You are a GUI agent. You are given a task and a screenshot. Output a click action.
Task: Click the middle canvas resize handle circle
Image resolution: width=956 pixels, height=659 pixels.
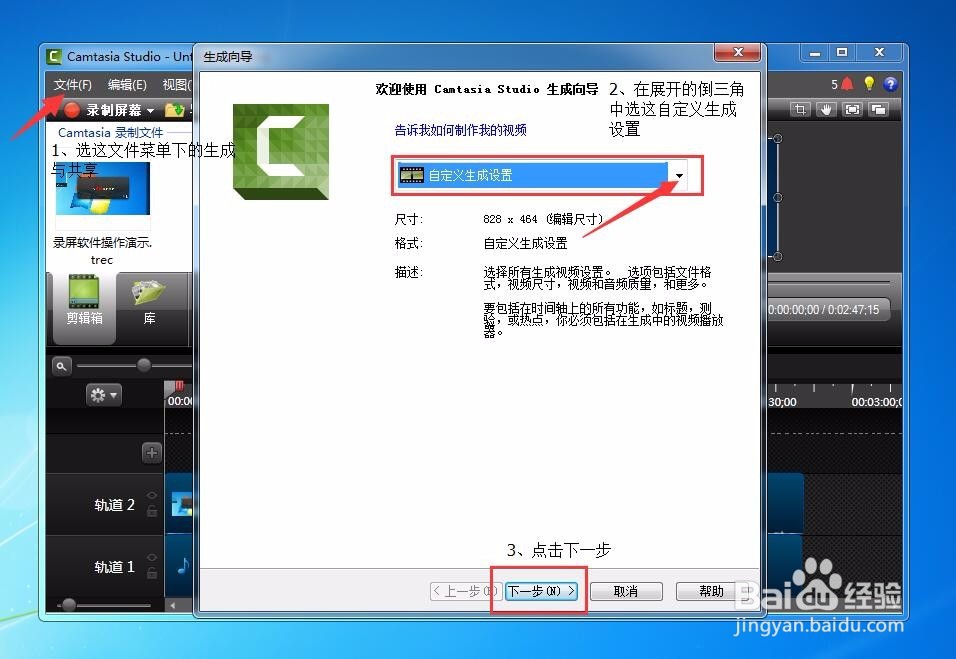[x=777, y=198]
